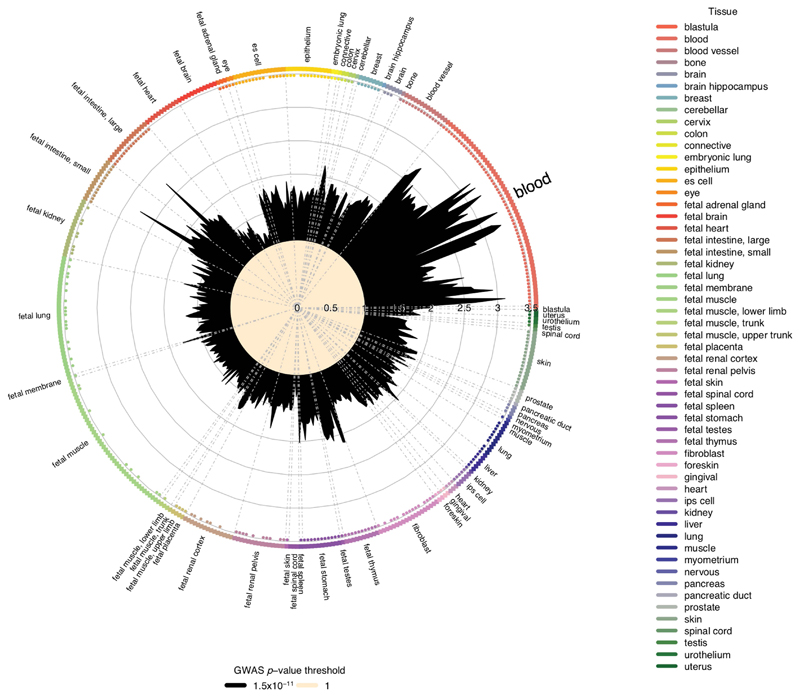The image size is (800, 697).
Task: Click 'fetal muscle, lower limb' legend entry
Action: tap(735, 311)
